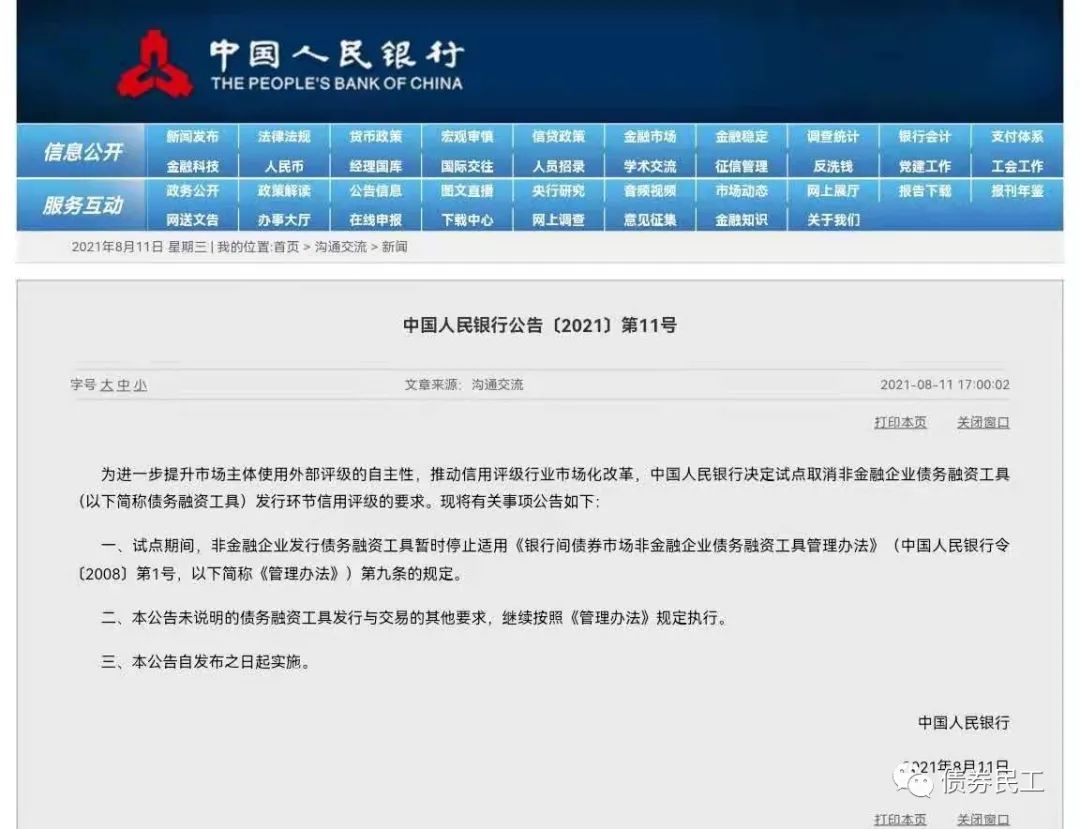Set font size to medium (中)

coord(123,385)
